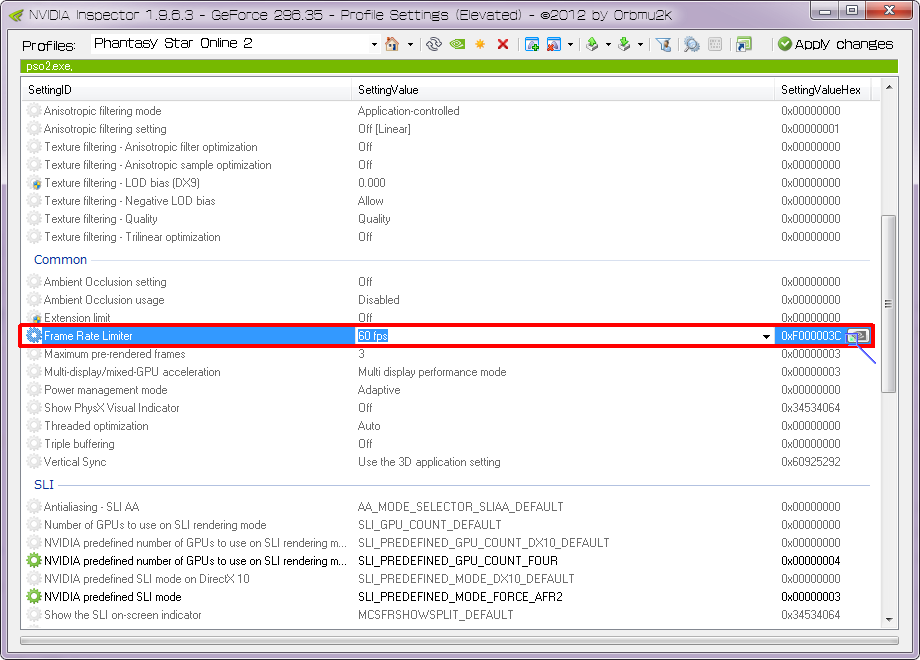Expand the dropdown arrow next to export icon

[x=608, y=45]
